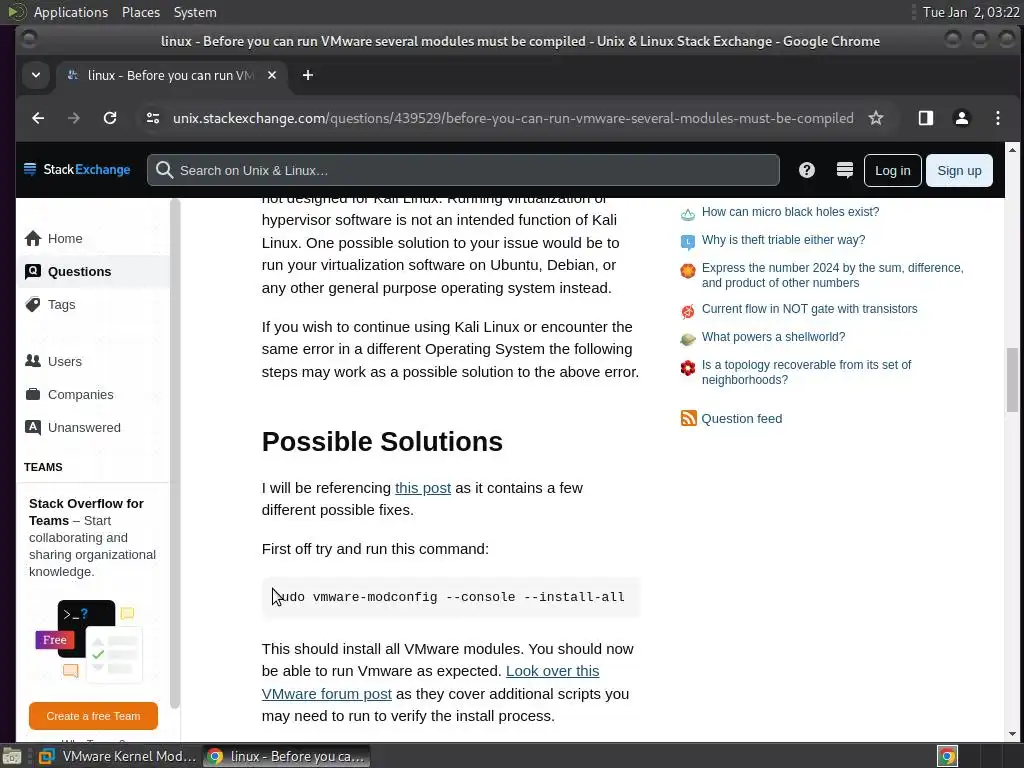Expand the tab search dropdown chevron
Screen dimensions: 1024x768
click(x=36, y=75)
